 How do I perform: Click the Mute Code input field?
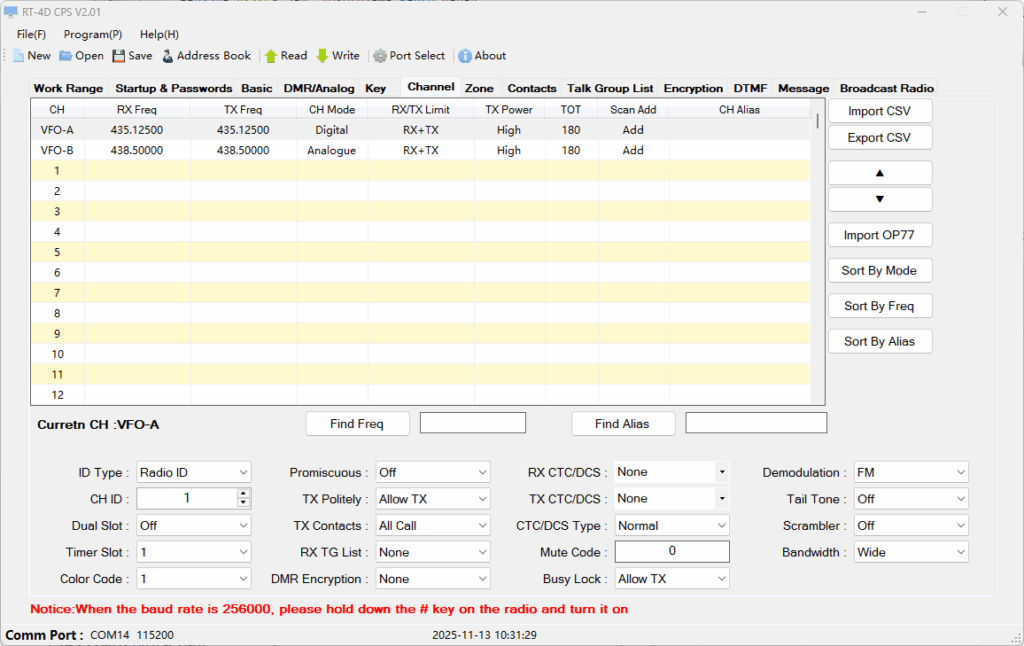pyautogui.click(x=671, y=551)
